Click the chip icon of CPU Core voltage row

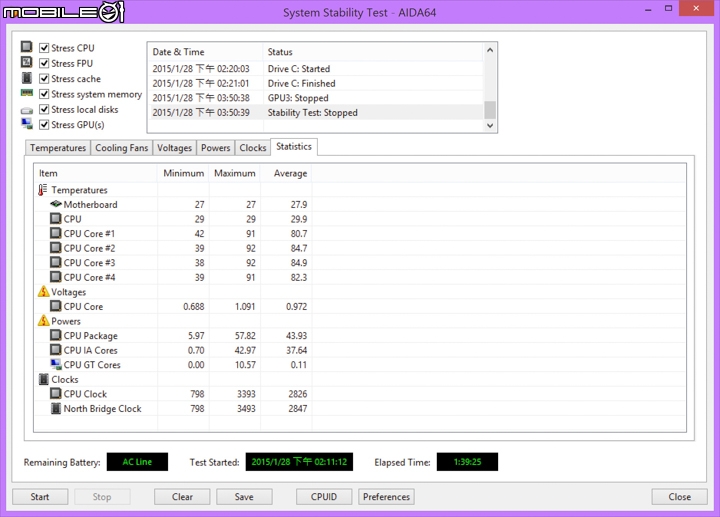click(x=56, y=306)
